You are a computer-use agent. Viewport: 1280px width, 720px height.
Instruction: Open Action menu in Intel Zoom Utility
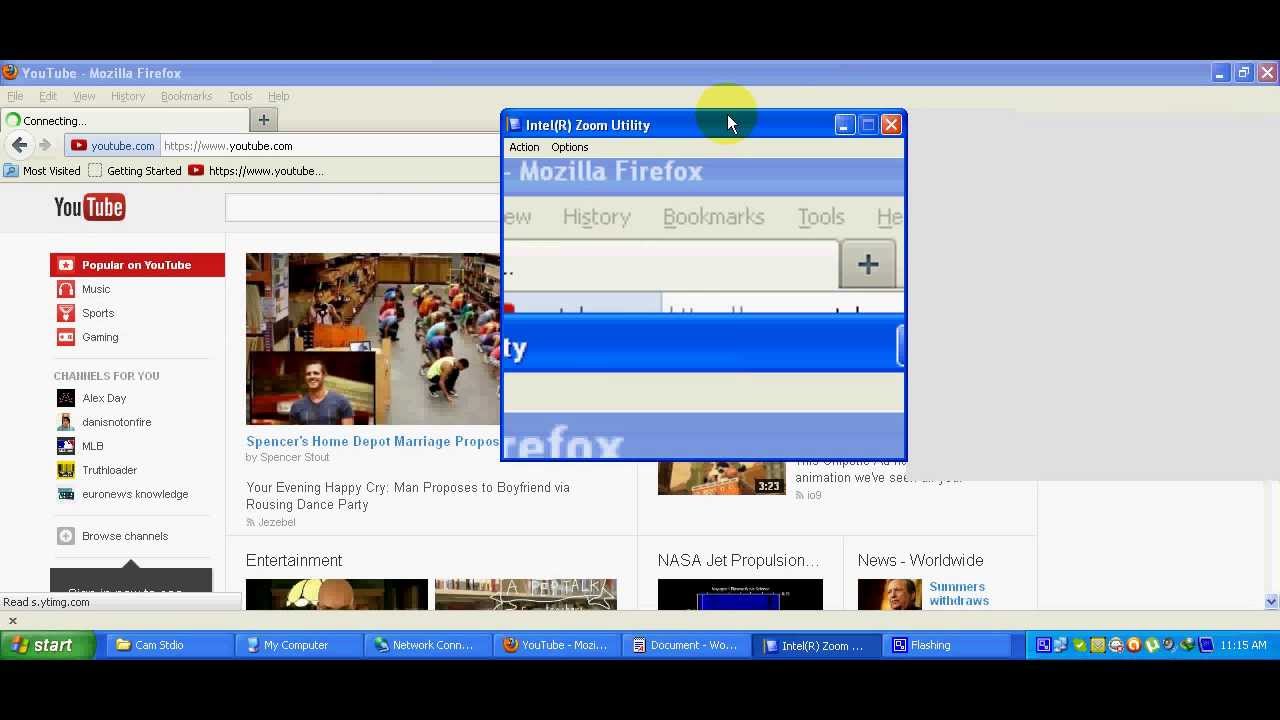[x=524, y=147]
